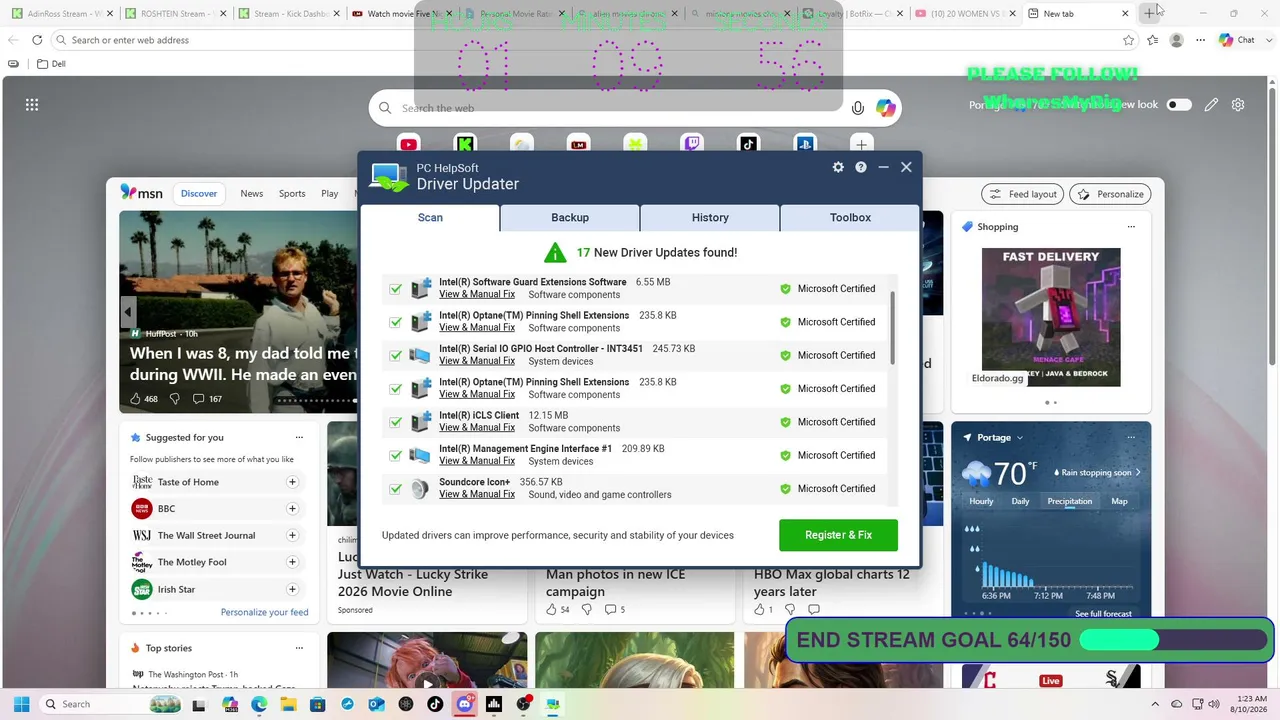This screenshot has height=720, width=1280.
Task: Open View & Manual Fix for Soundcore Icon+
Action: tap(477, 495)
